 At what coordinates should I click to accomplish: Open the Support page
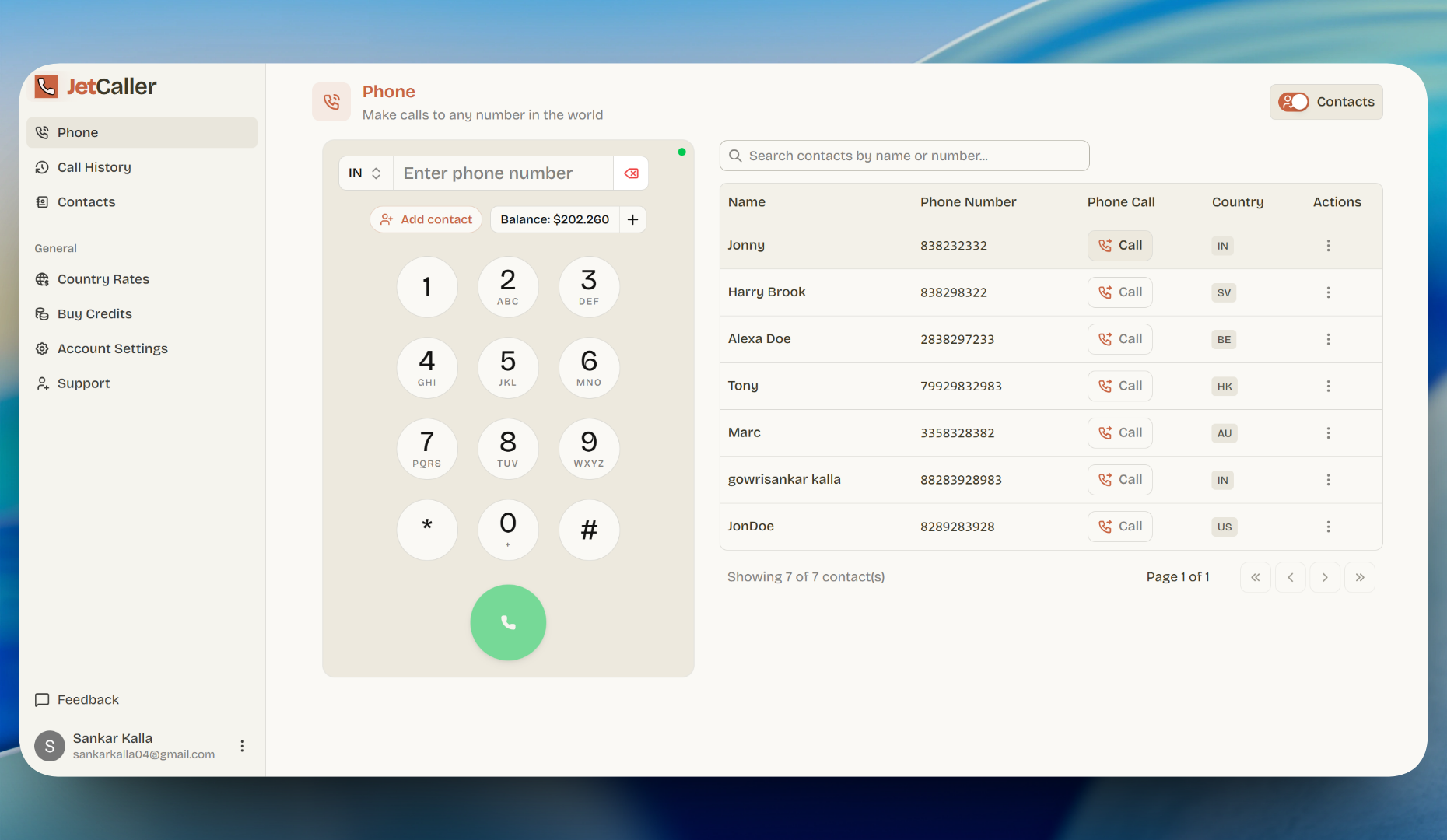click(72, 383)
